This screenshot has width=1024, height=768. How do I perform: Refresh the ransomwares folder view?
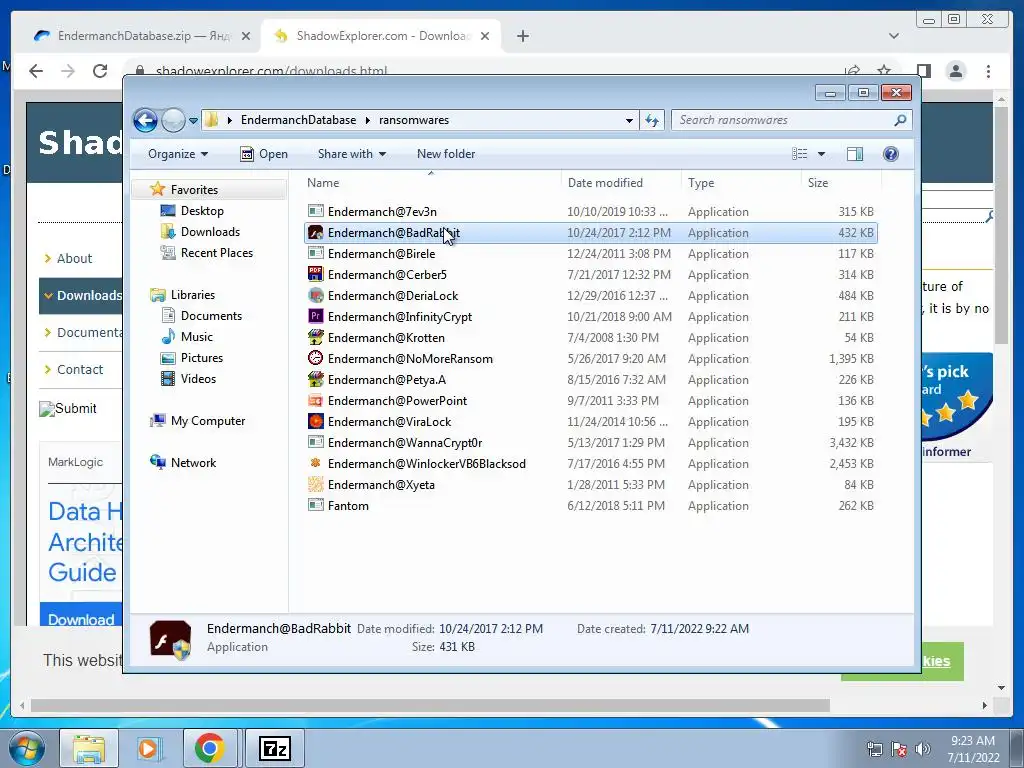click(x=652, y=120)
